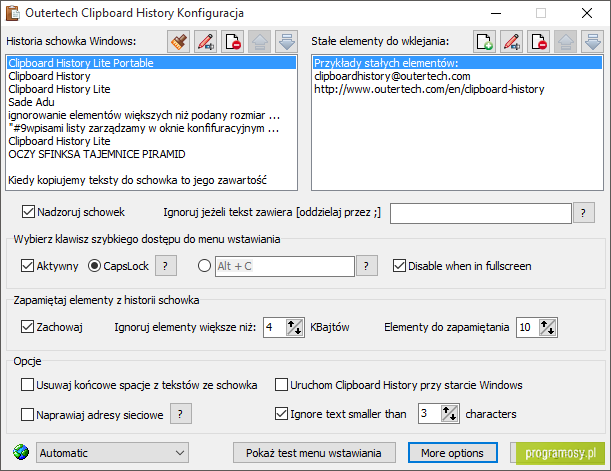
Task: Delete the selected clipboard history item
Action: 233,41
